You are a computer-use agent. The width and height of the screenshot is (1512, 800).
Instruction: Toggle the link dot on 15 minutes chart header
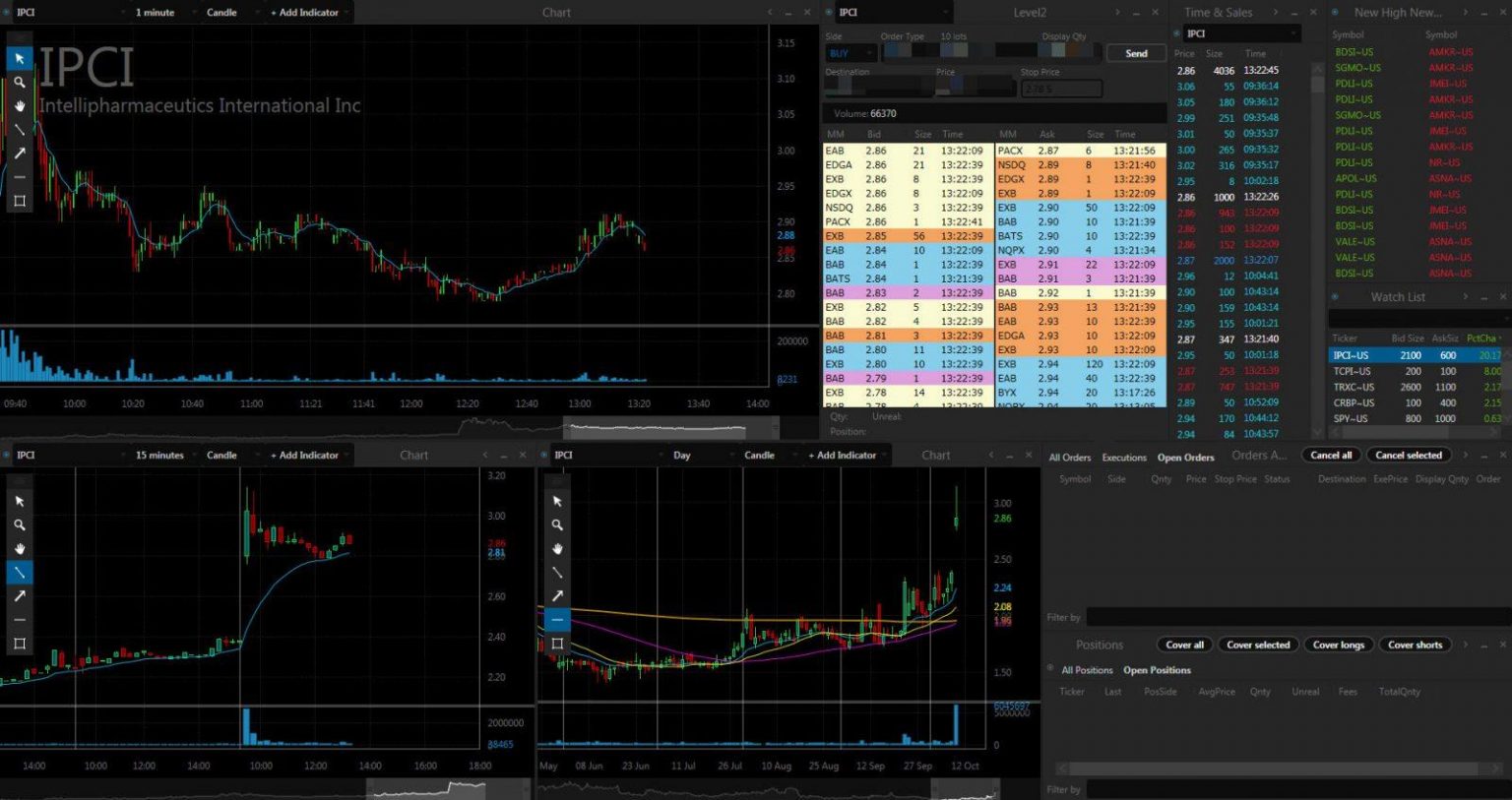tap(6, 455)
